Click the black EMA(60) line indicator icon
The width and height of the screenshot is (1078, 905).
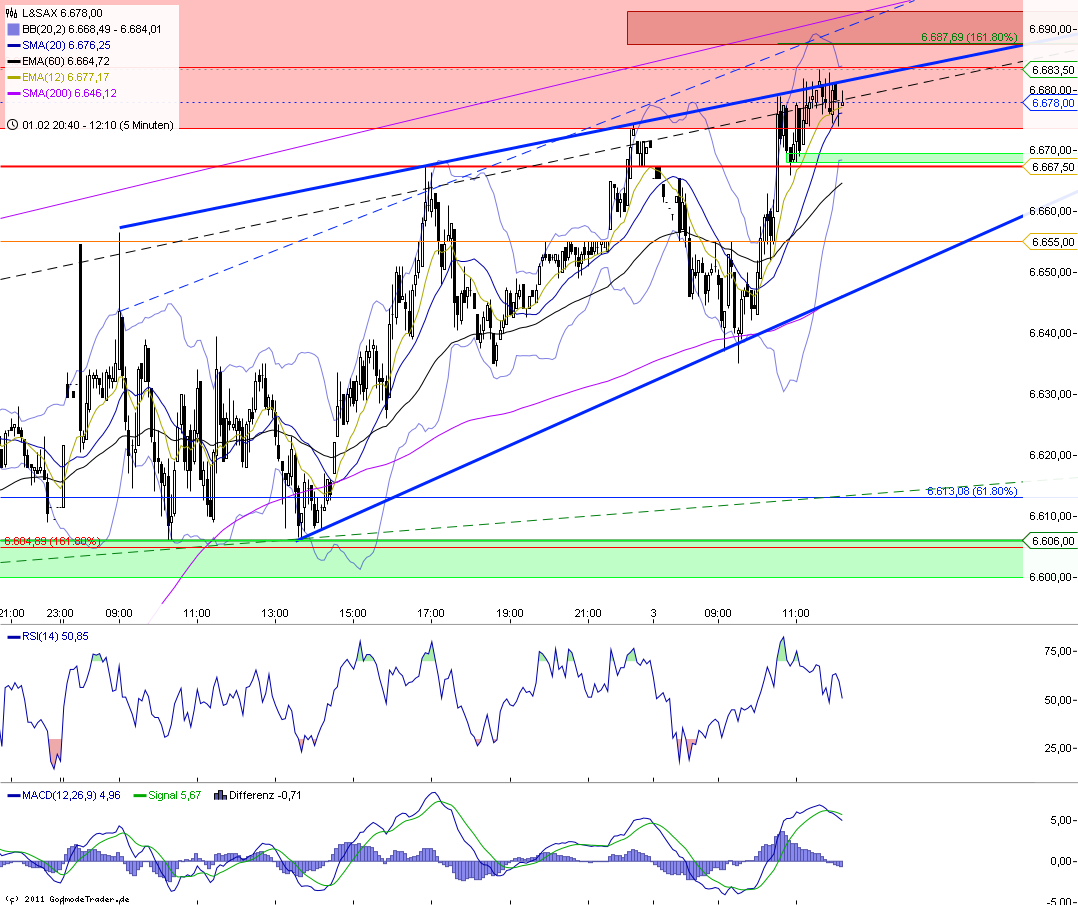[x=12, y=60]
